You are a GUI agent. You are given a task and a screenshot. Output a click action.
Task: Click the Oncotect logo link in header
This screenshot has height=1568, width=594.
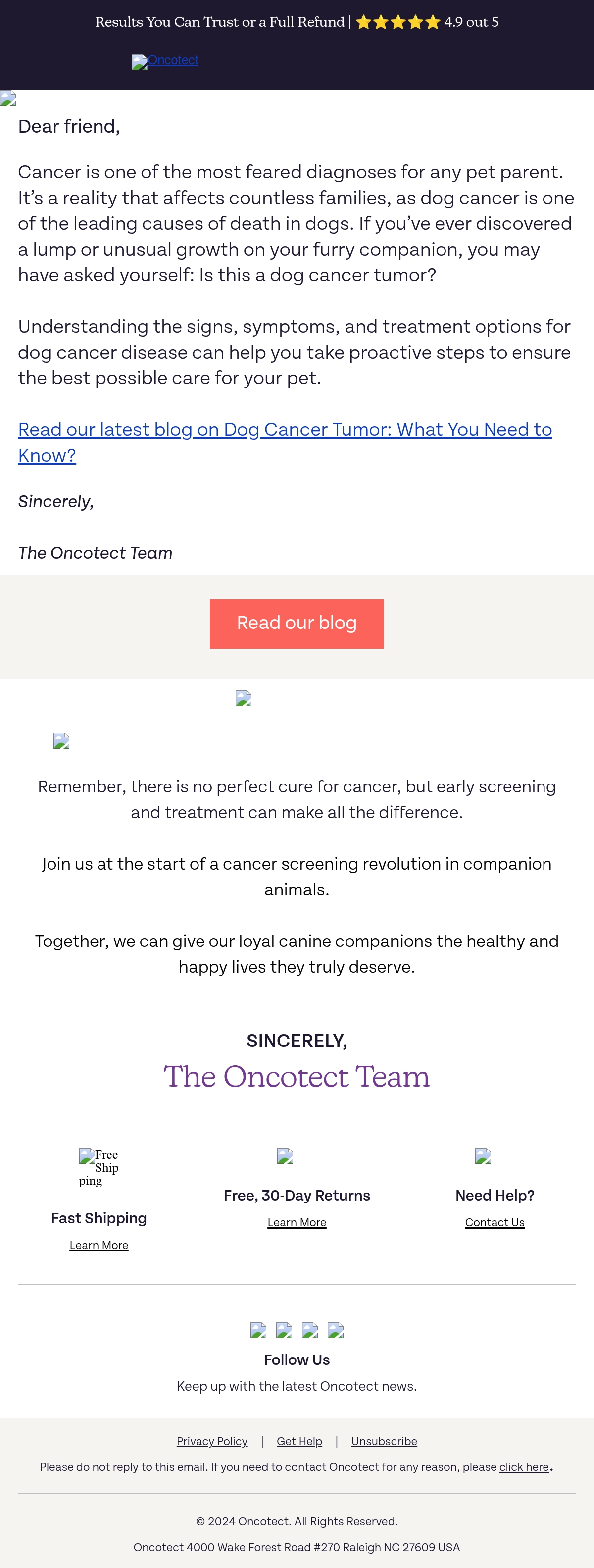[165, 61]
